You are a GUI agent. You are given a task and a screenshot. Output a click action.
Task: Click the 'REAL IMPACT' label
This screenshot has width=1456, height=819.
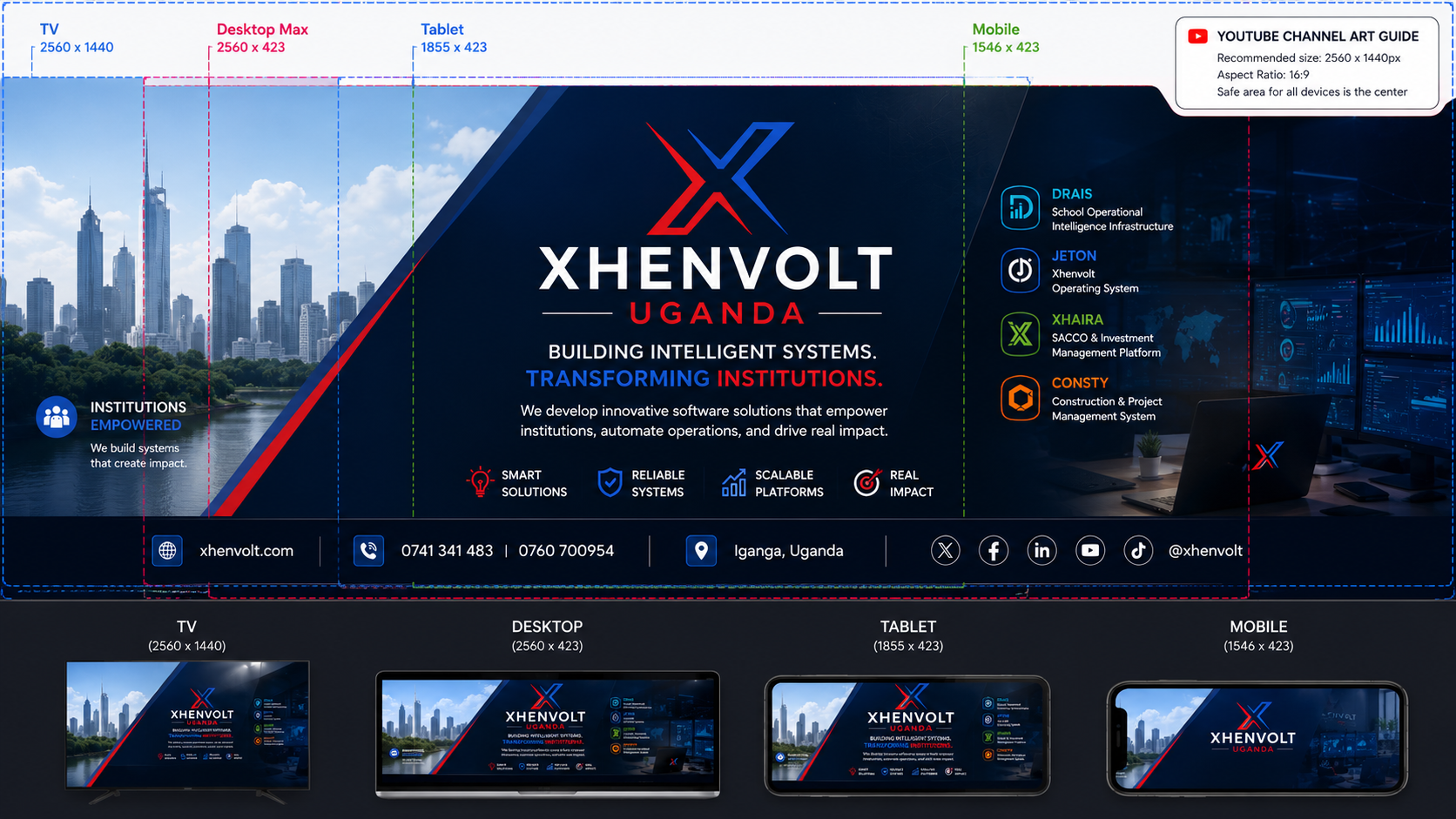pyautogui.click(x=911, y=483)
